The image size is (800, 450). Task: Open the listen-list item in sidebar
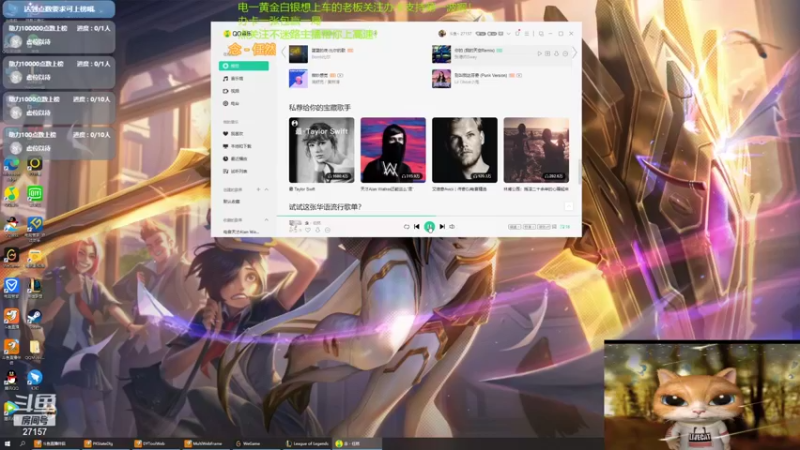click(235, 171)
